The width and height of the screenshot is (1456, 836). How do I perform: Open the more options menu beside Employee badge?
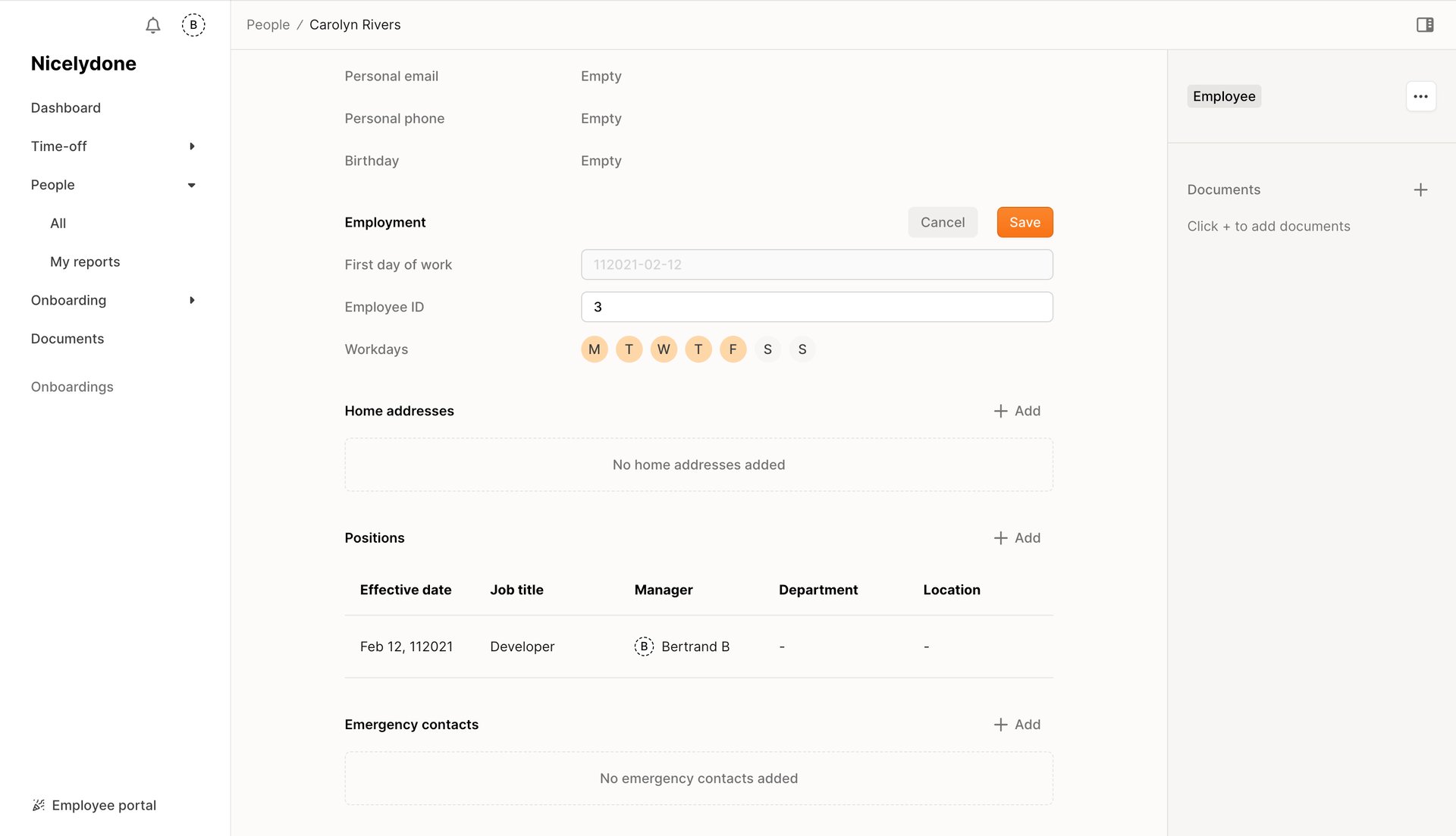click(x=1421, y=96)
